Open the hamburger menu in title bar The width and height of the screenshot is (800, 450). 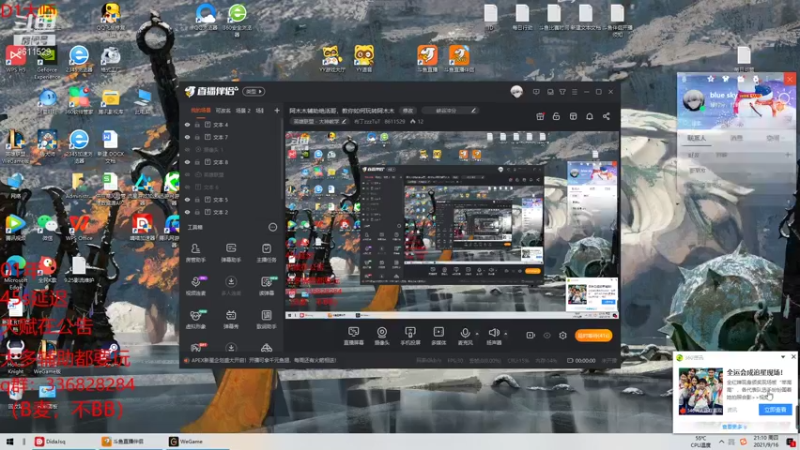point(574,92)
